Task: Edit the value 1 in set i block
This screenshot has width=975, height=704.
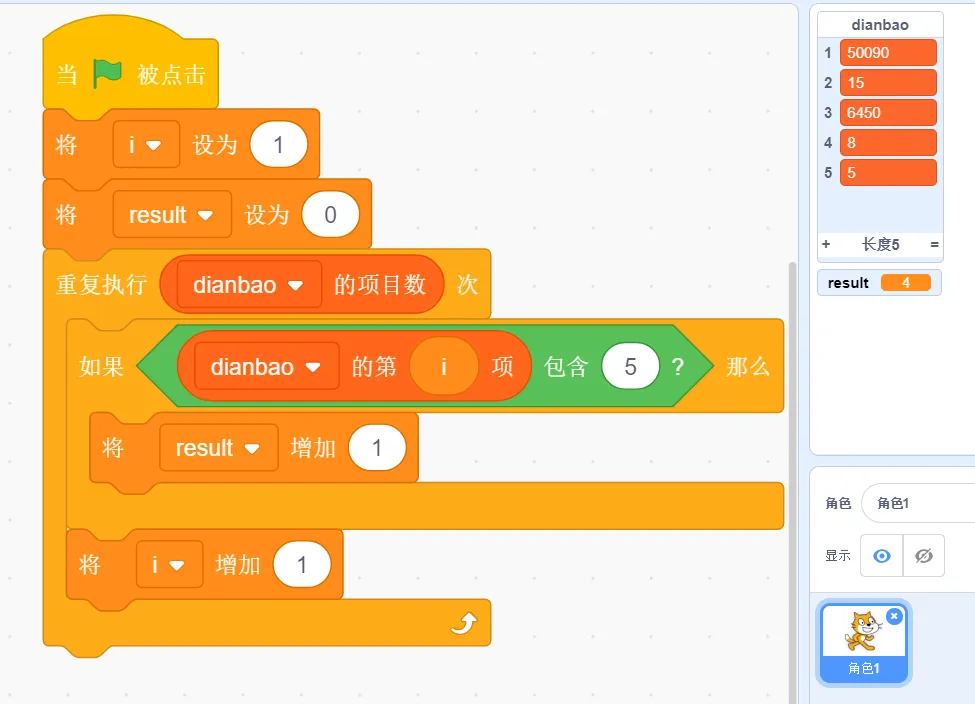Action: [x=279, y=144]
